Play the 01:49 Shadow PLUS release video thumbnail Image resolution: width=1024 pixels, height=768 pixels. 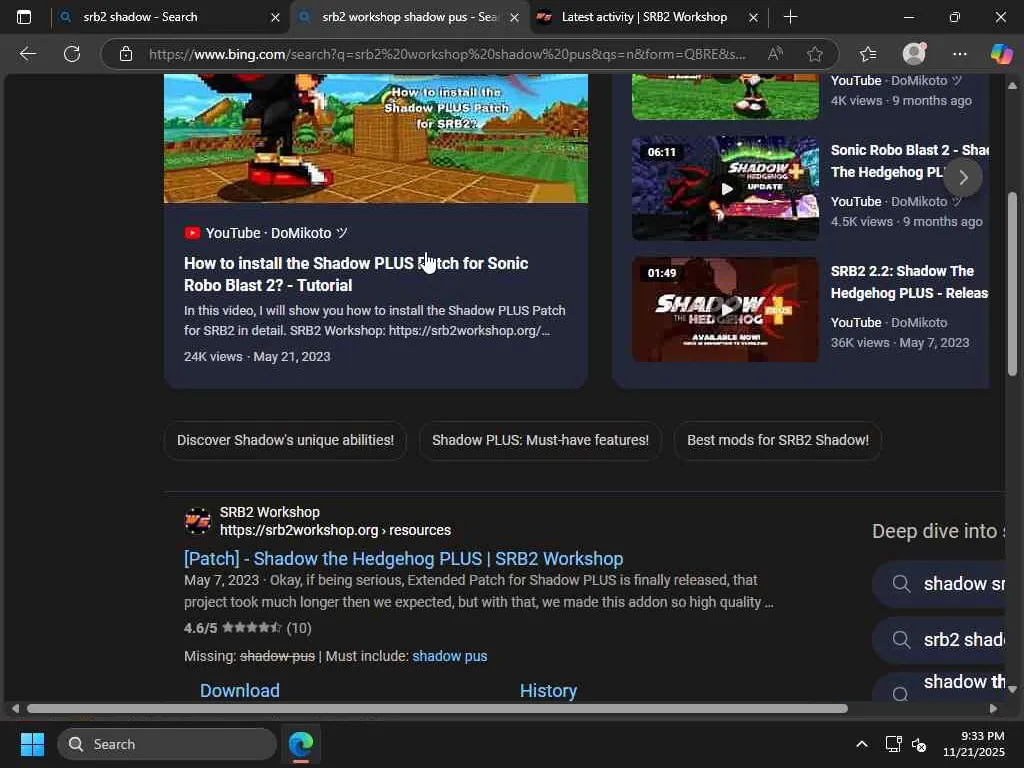[x=725, y=310]
